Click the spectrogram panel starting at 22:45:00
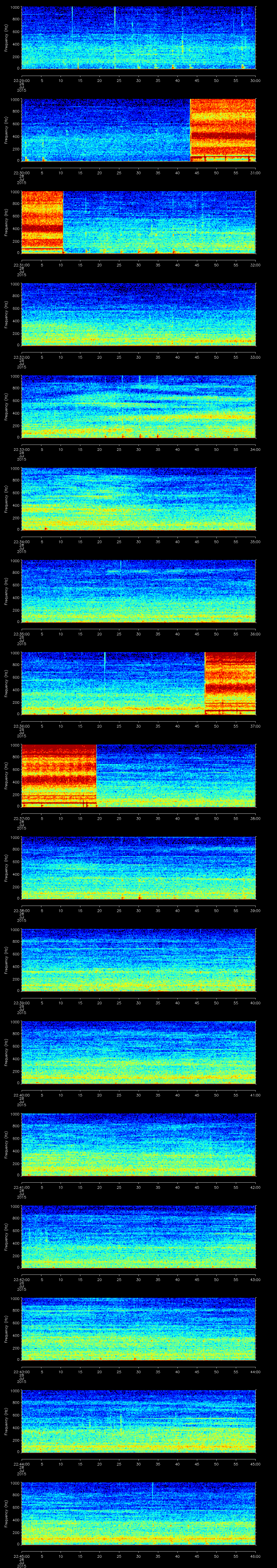 (x=138, y=1514)
